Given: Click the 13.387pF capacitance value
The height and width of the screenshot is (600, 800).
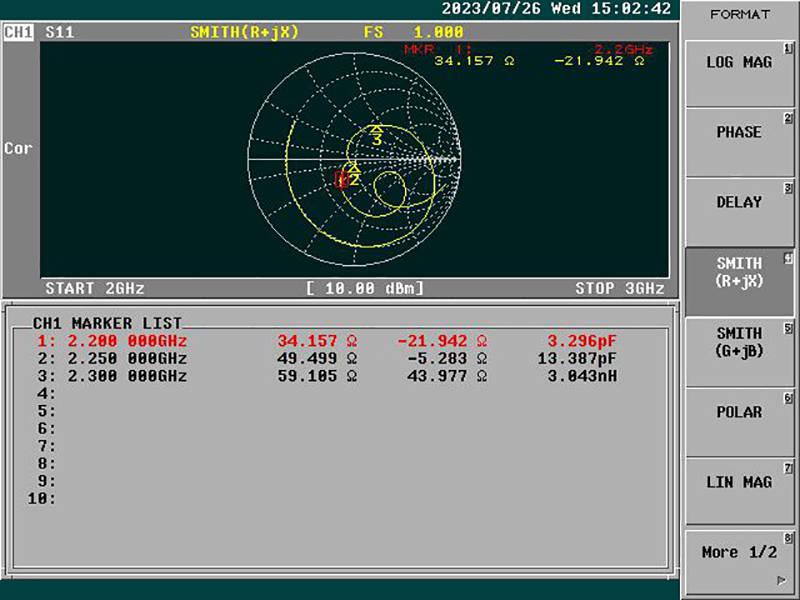Looking at the screenshot, I should tap(577, 359).
